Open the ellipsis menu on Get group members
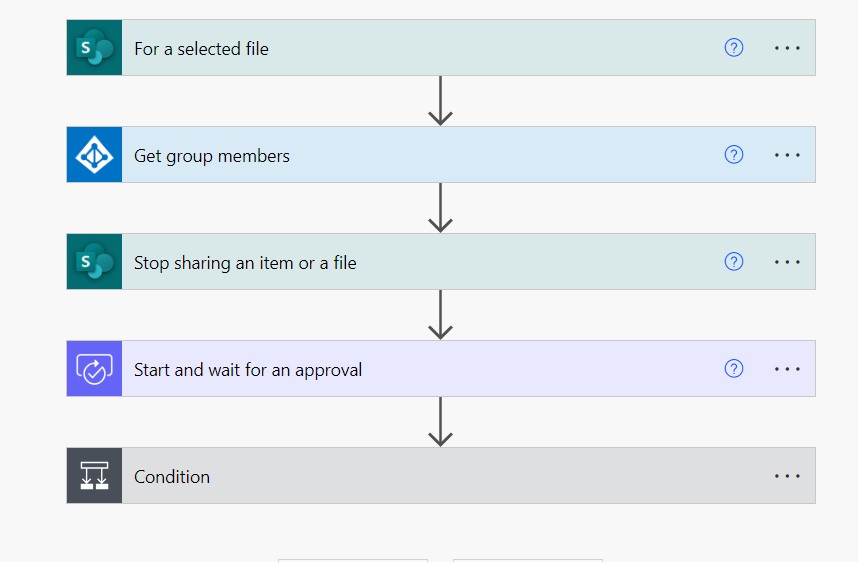Screen dimensions: 858x562 click(x=787, y=155)
